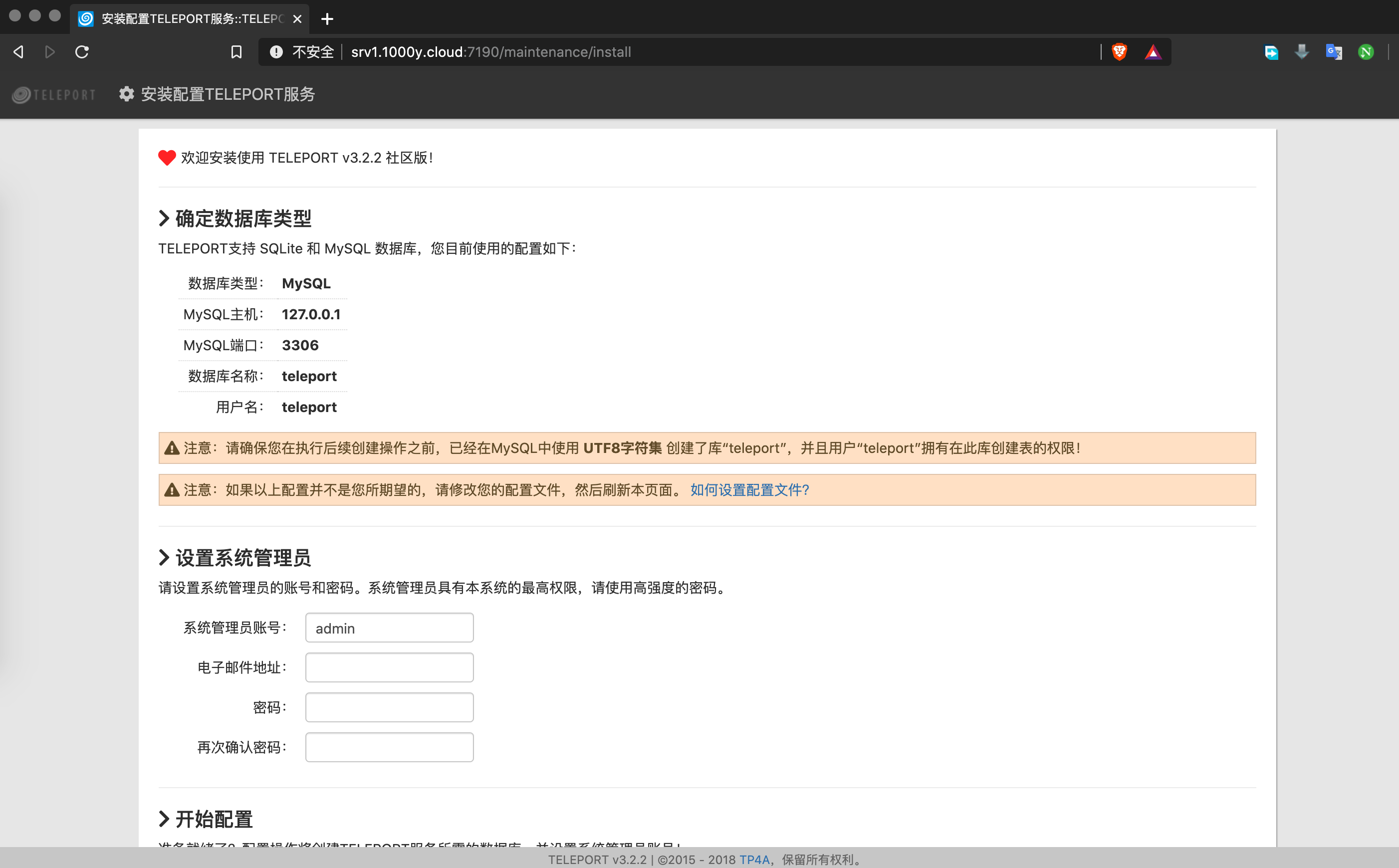Open the 如何设置配置文件? help link
The height and width of the screenshot is (868, 1399).
tap(750, 490)
